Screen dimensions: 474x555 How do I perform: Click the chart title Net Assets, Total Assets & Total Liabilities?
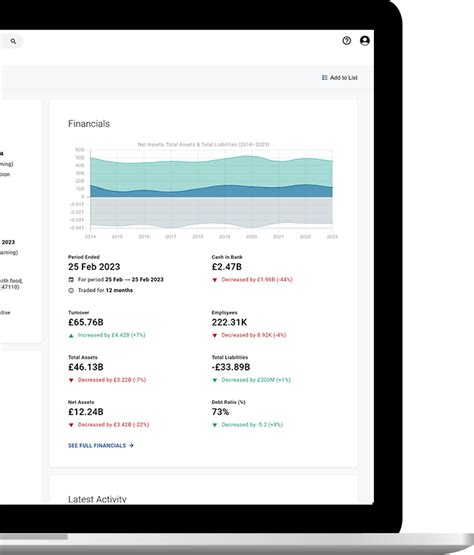(x=203, y=144)
